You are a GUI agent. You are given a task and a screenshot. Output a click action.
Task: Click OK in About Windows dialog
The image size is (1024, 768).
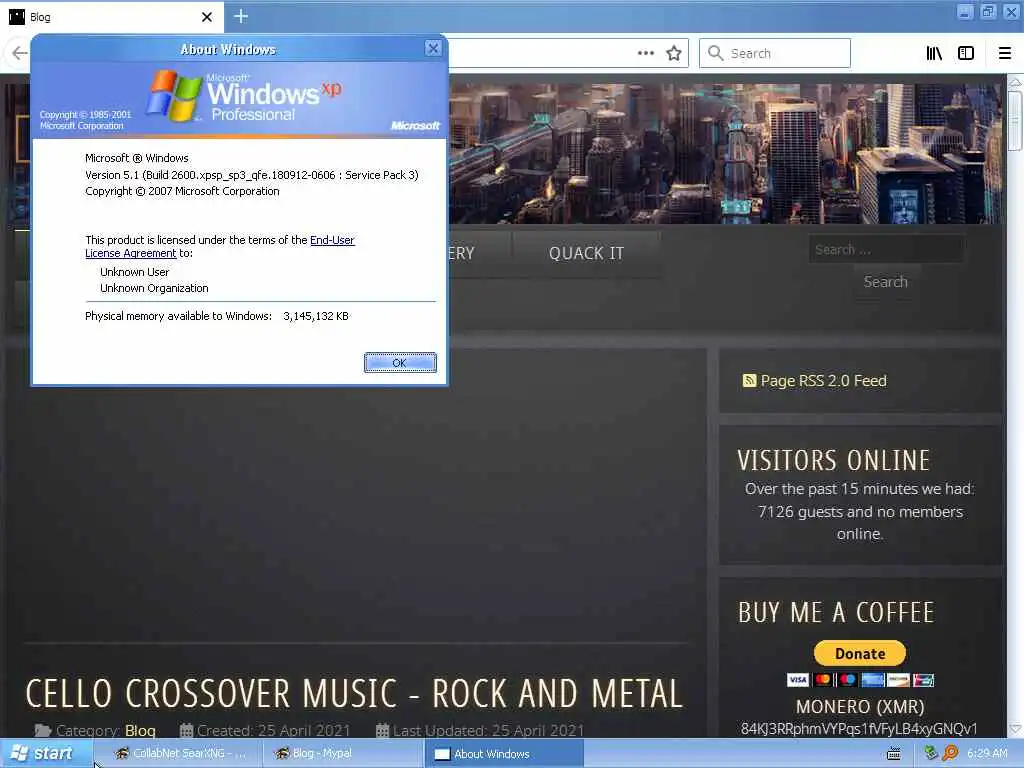(400, 362)
